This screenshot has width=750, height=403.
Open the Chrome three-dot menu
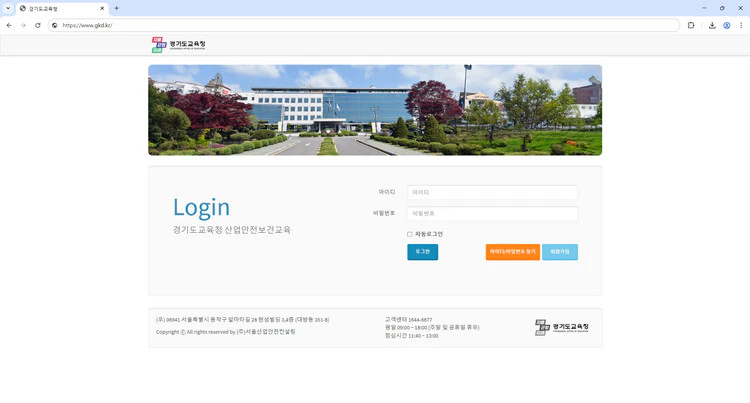[741, 25]
